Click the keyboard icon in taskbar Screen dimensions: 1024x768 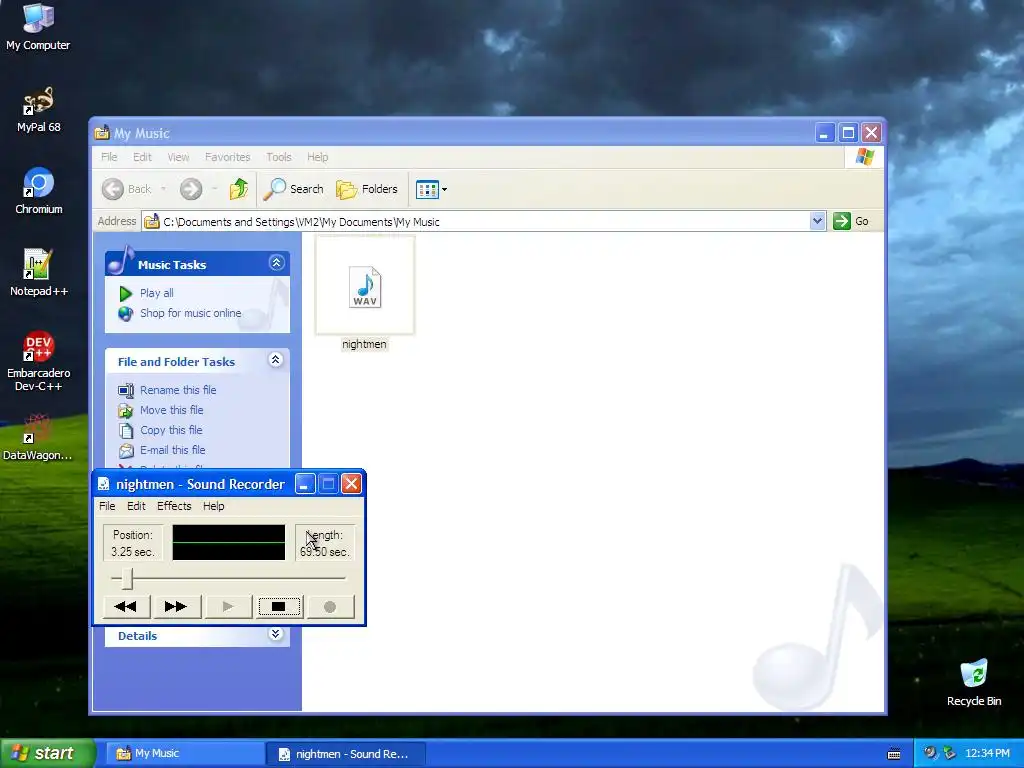894,754
